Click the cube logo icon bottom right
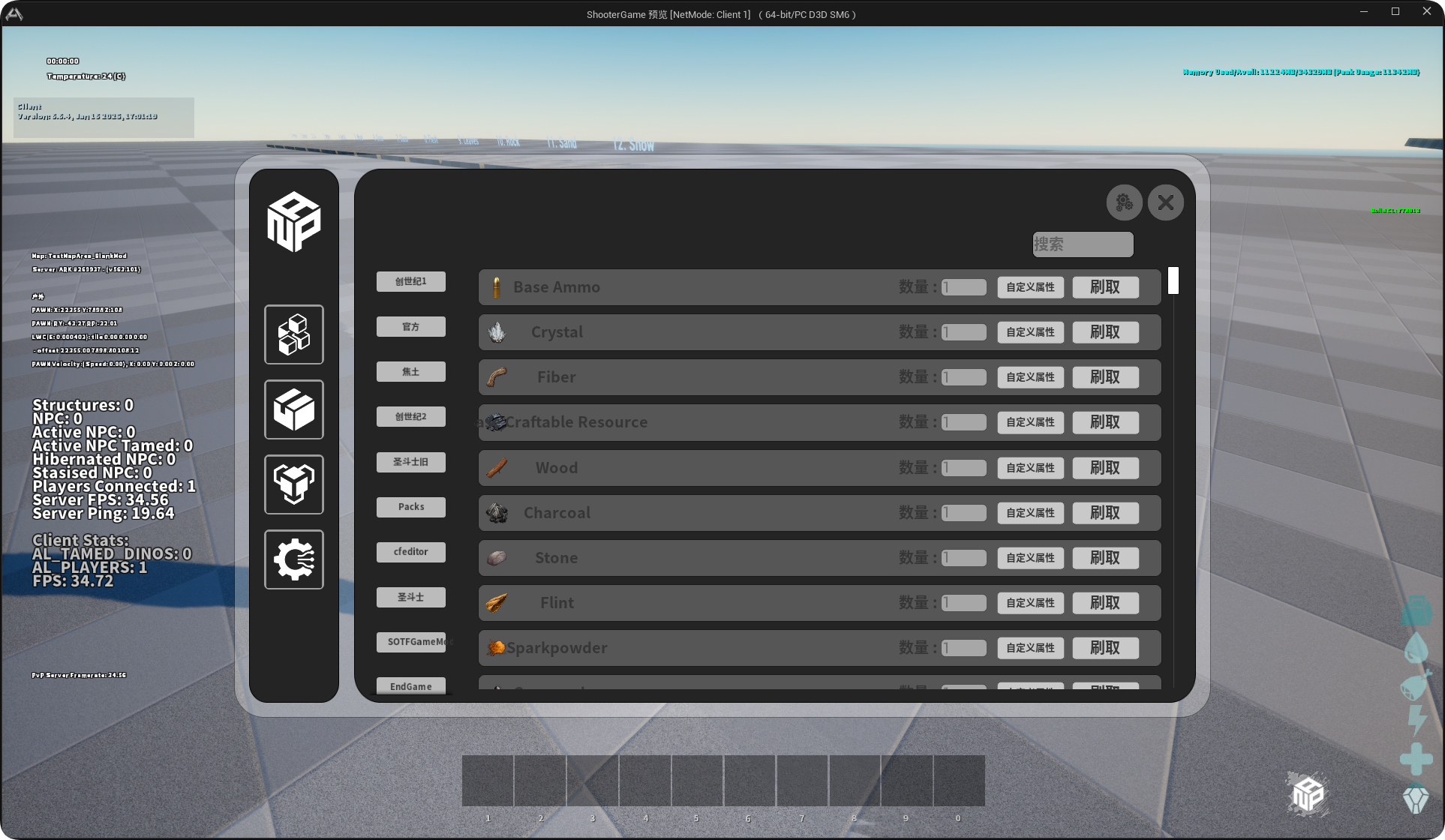 [x=1308, y=793]
